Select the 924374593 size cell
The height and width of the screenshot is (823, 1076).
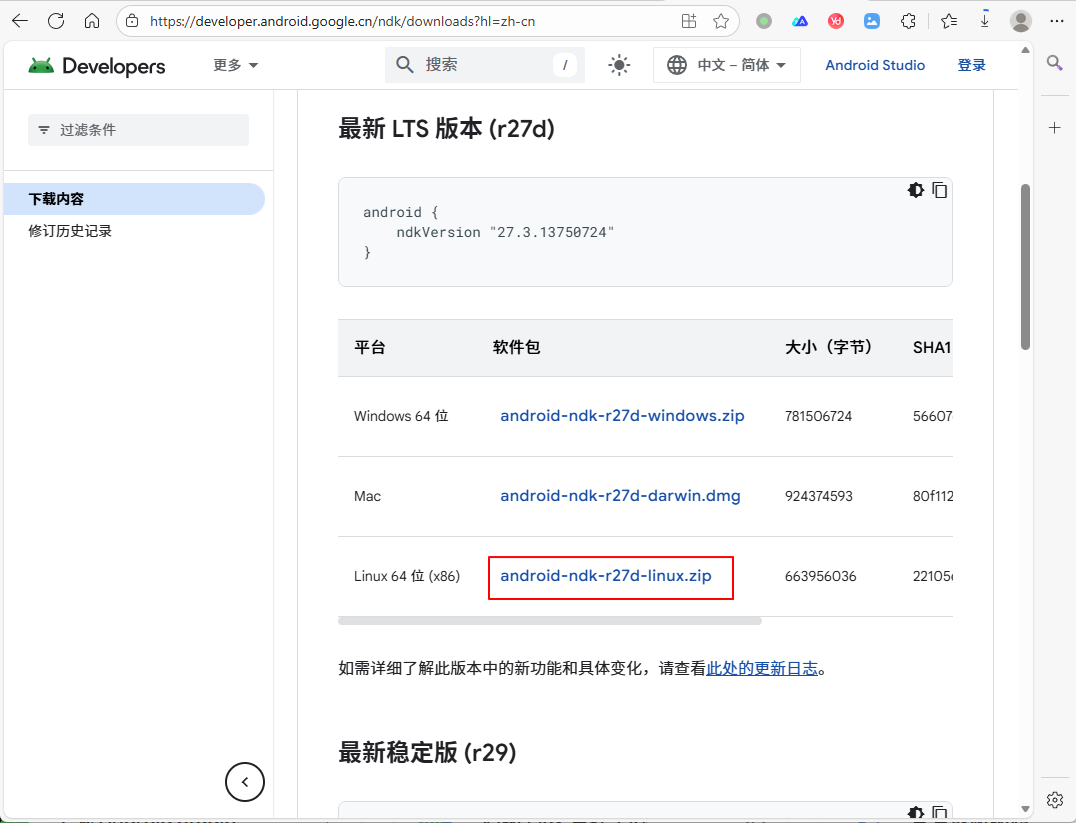[819, 496]
